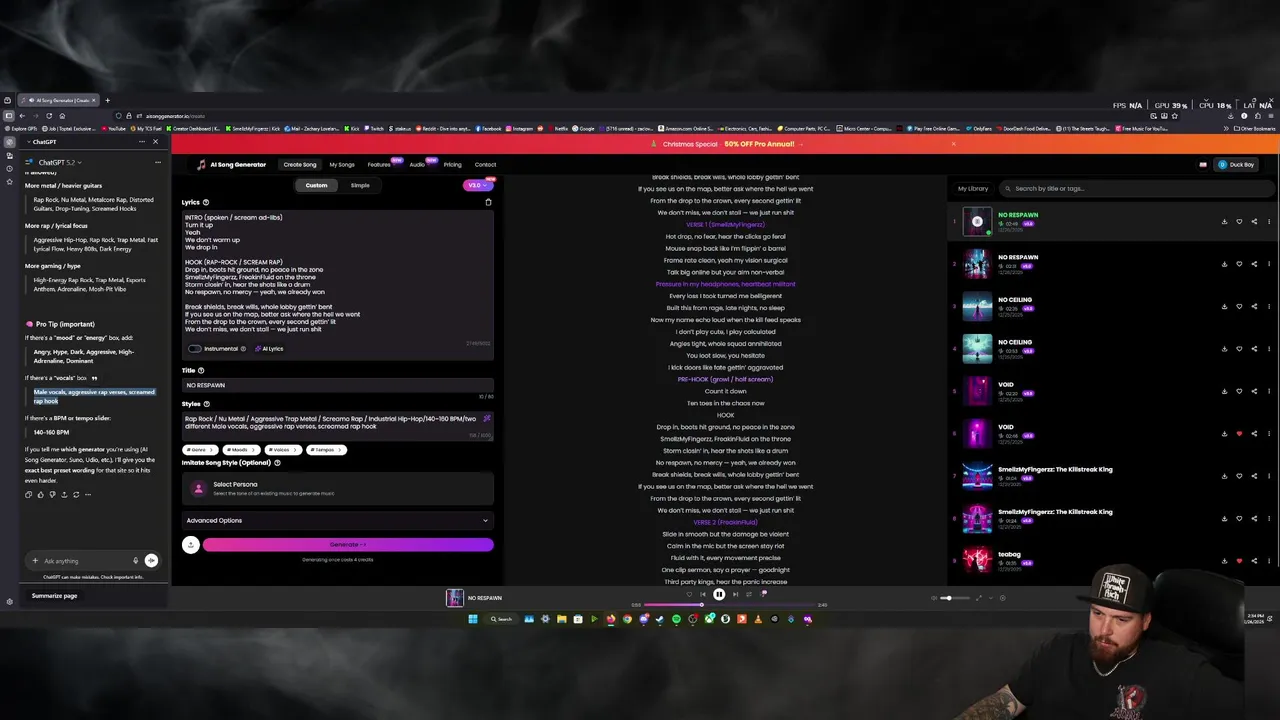Viewport: 1280px width, 720px height.
Task: Open more options for second NO RESPAWN track
Action: point(1268,264)
